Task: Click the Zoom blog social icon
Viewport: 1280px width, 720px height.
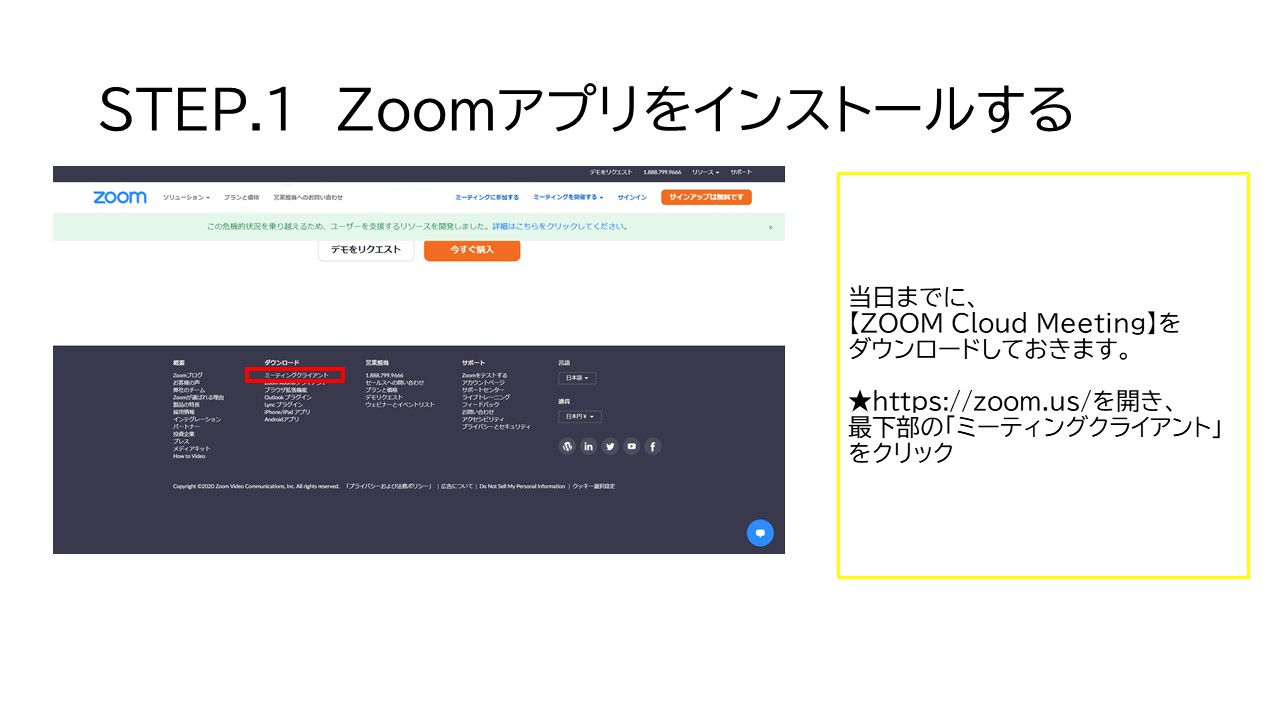Action: [x=567, y=446]
